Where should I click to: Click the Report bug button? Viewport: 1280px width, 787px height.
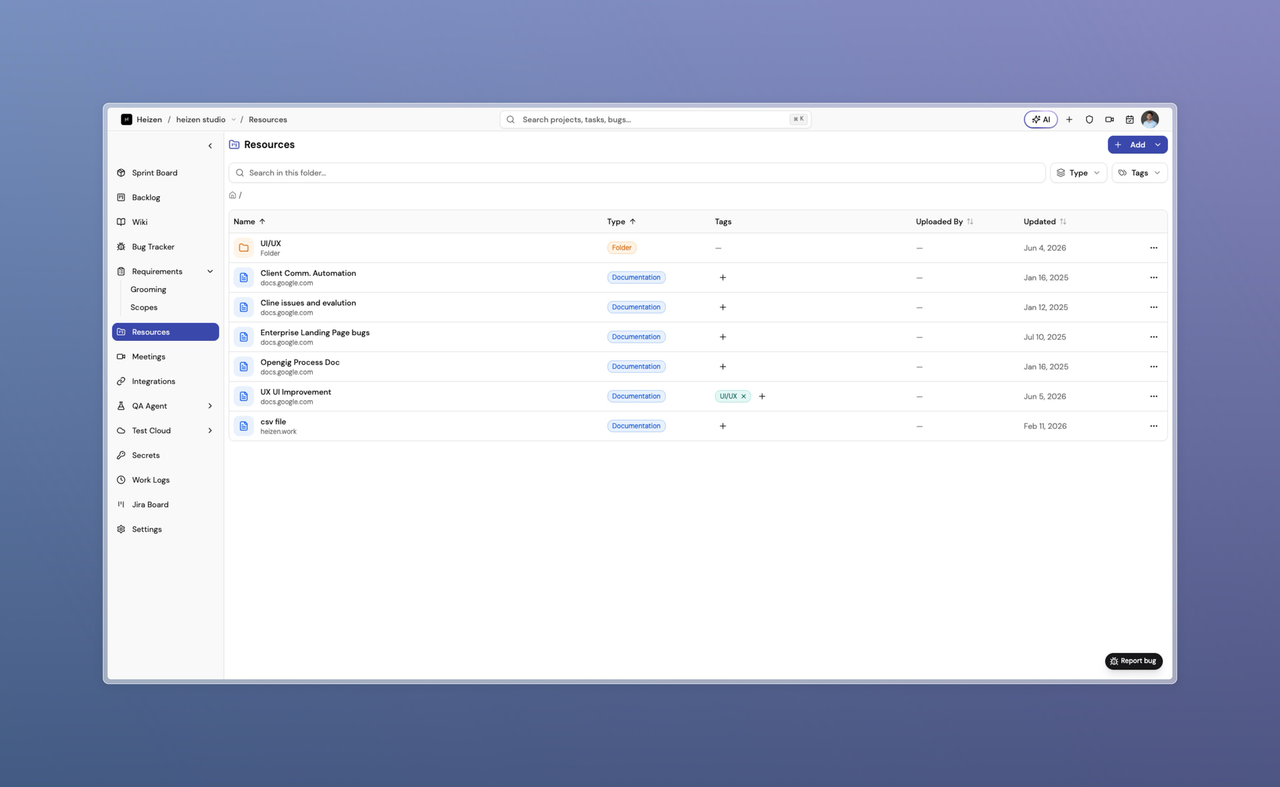(1134, 661)
